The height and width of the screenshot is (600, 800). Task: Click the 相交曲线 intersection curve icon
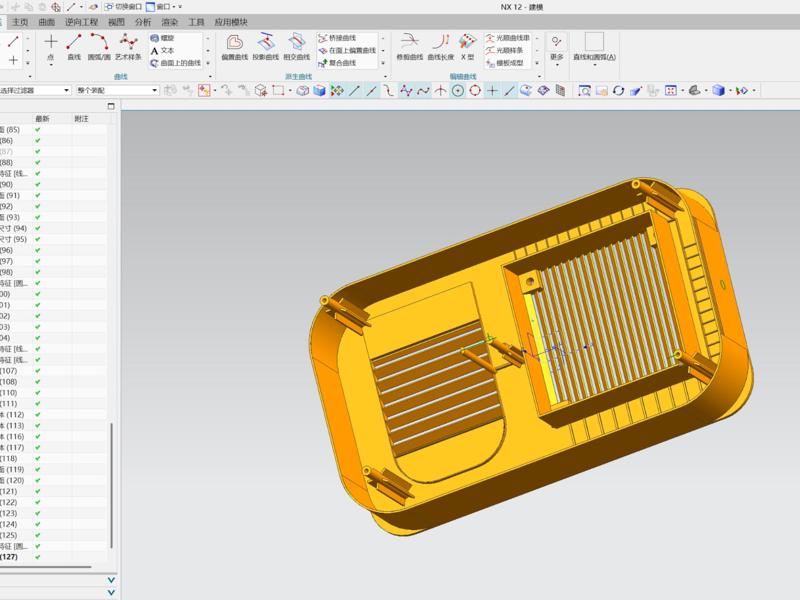(297, 45)
